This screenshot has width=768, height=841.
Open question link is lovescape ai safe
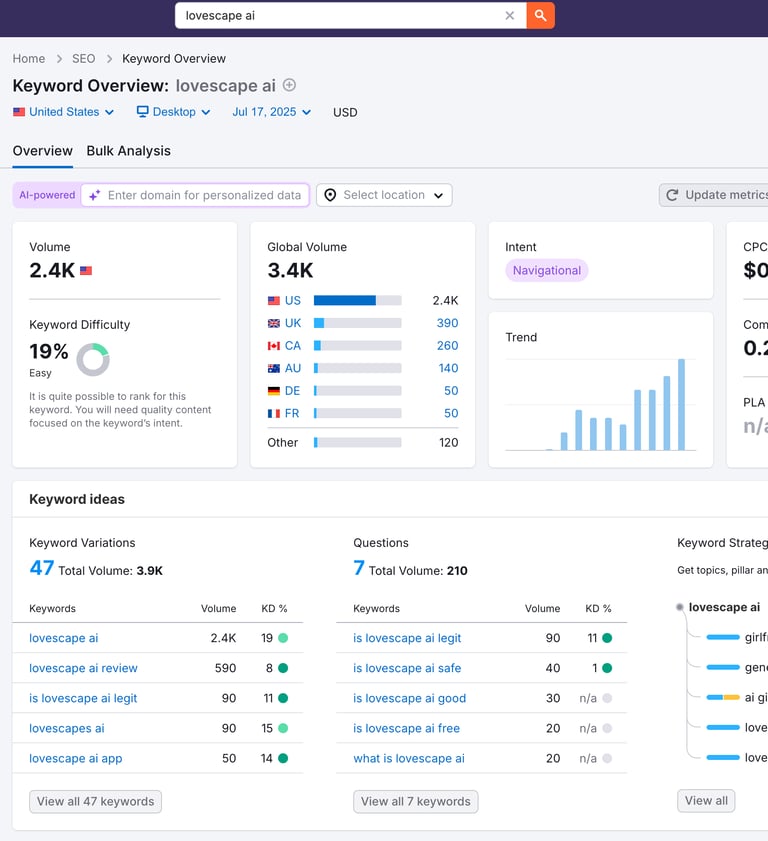[407, 668]
